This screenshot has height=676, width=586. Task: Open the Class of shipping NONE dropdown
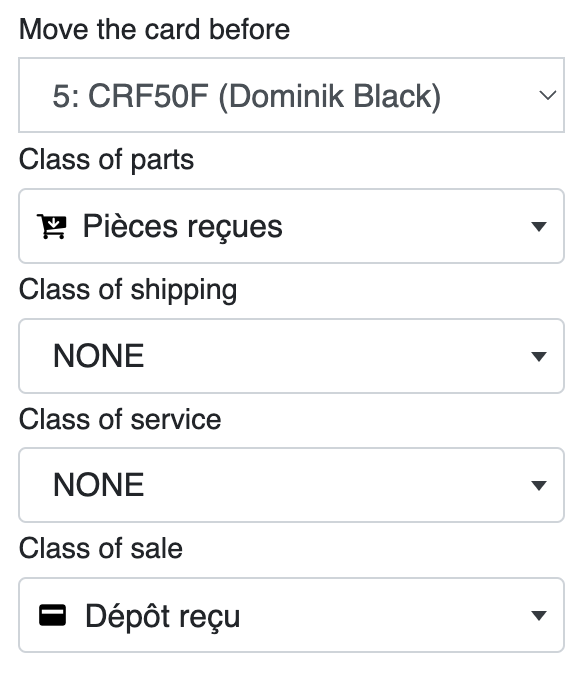point(291,356)
